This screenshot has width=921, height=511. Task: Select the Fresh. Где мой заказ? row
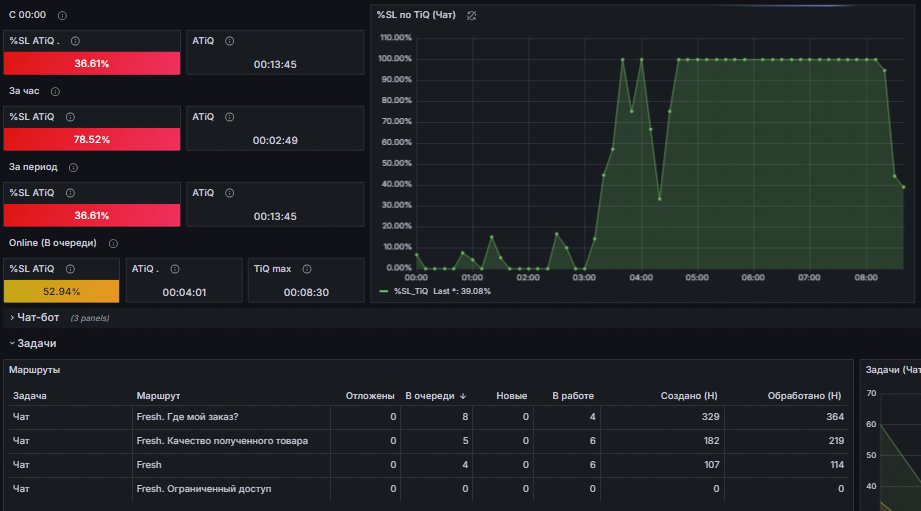428,417
